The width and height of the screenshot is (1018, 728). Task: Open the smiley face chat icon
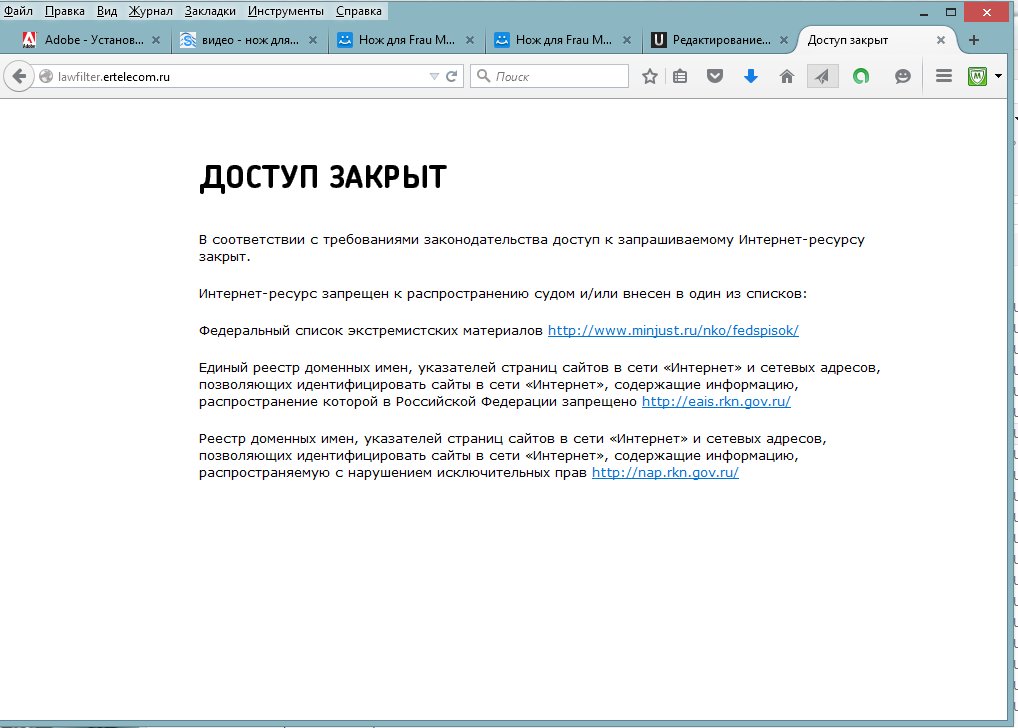[x=903, y=77]
